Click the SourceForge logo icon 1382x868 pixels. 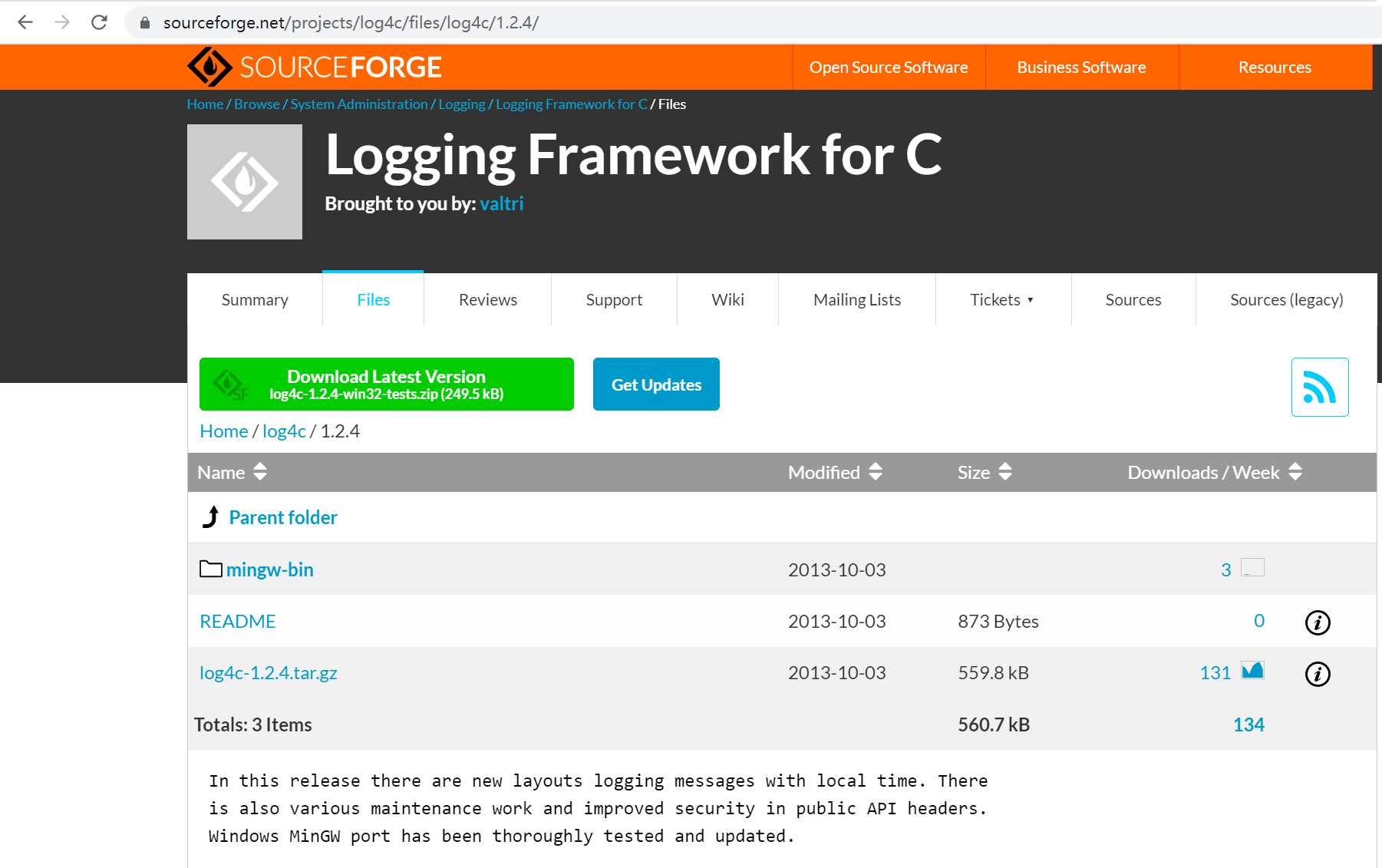(x=209, y=67)
